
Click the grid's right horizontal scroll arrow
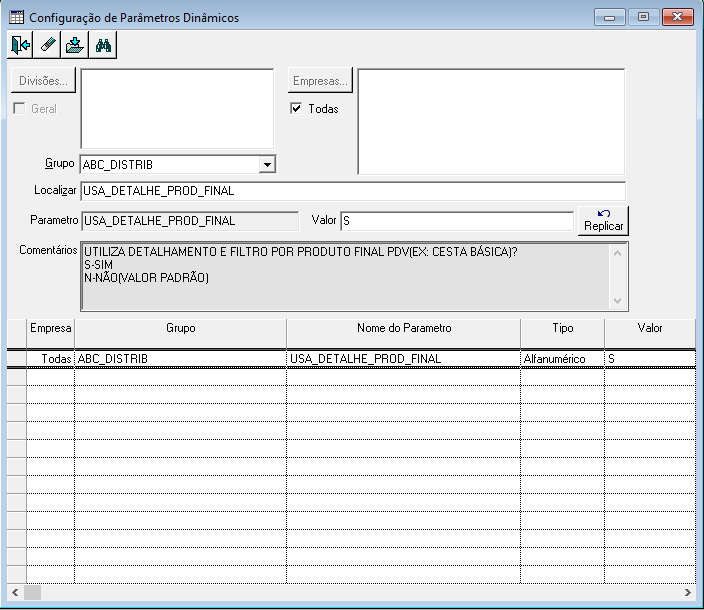point(688,592)
